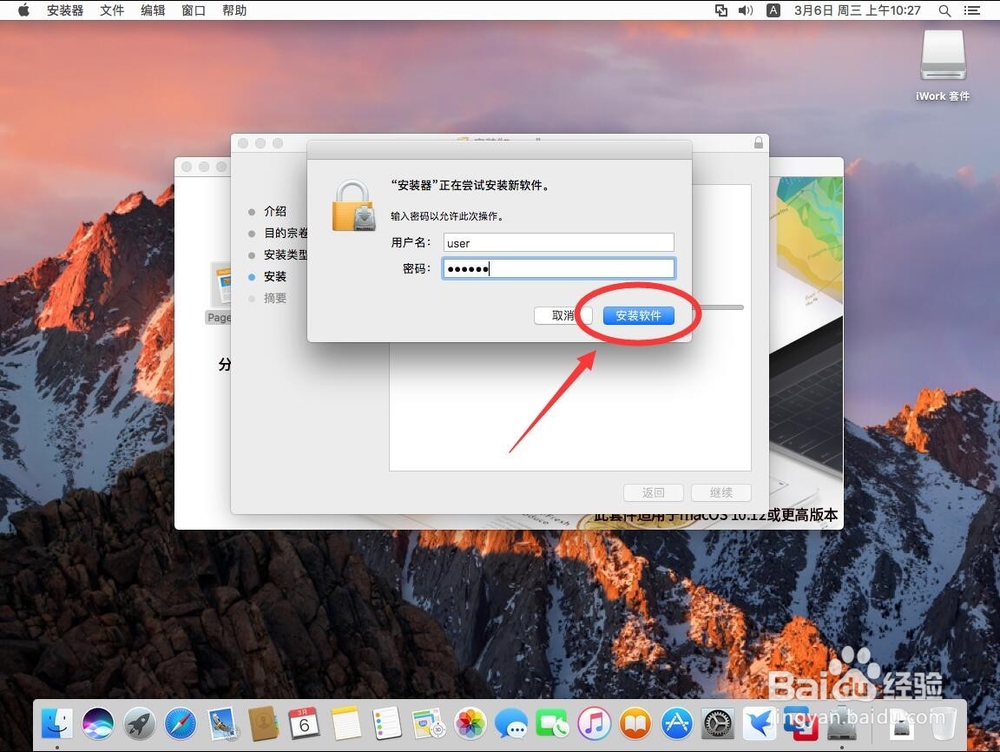Open the Apple menu
Image resolution: width=1000 pixels, height=752 pixels.
[24, 10]
